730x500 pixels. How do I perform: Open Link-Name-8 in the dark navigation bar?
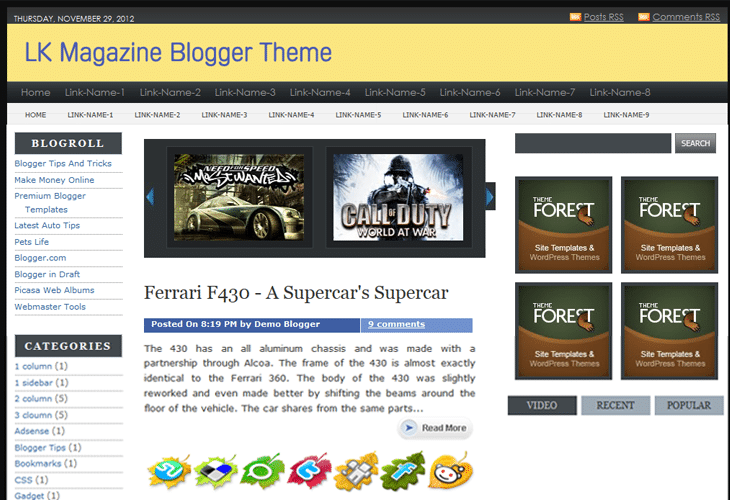[620, 92]
